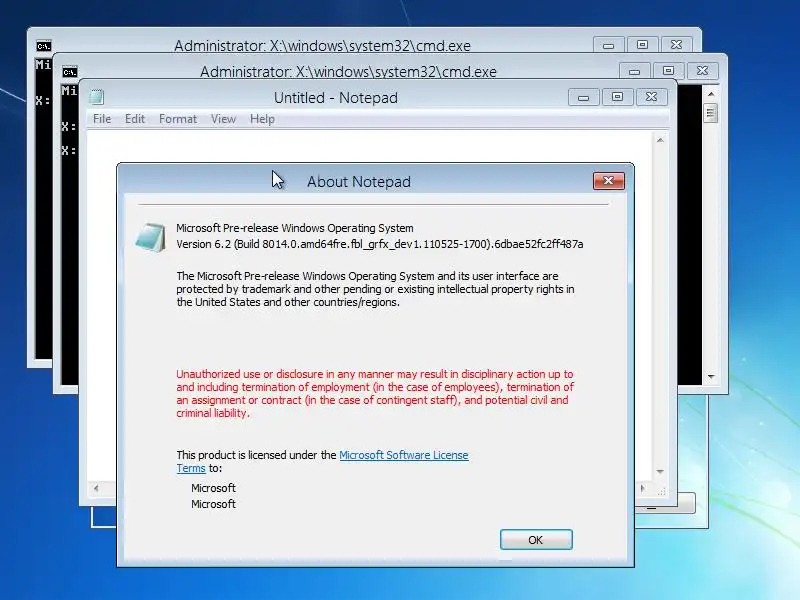The height and width of the screenshot is (600, 800).
Task: Click the front cmd.exe window system icon
Action: [x=70, y=72]
